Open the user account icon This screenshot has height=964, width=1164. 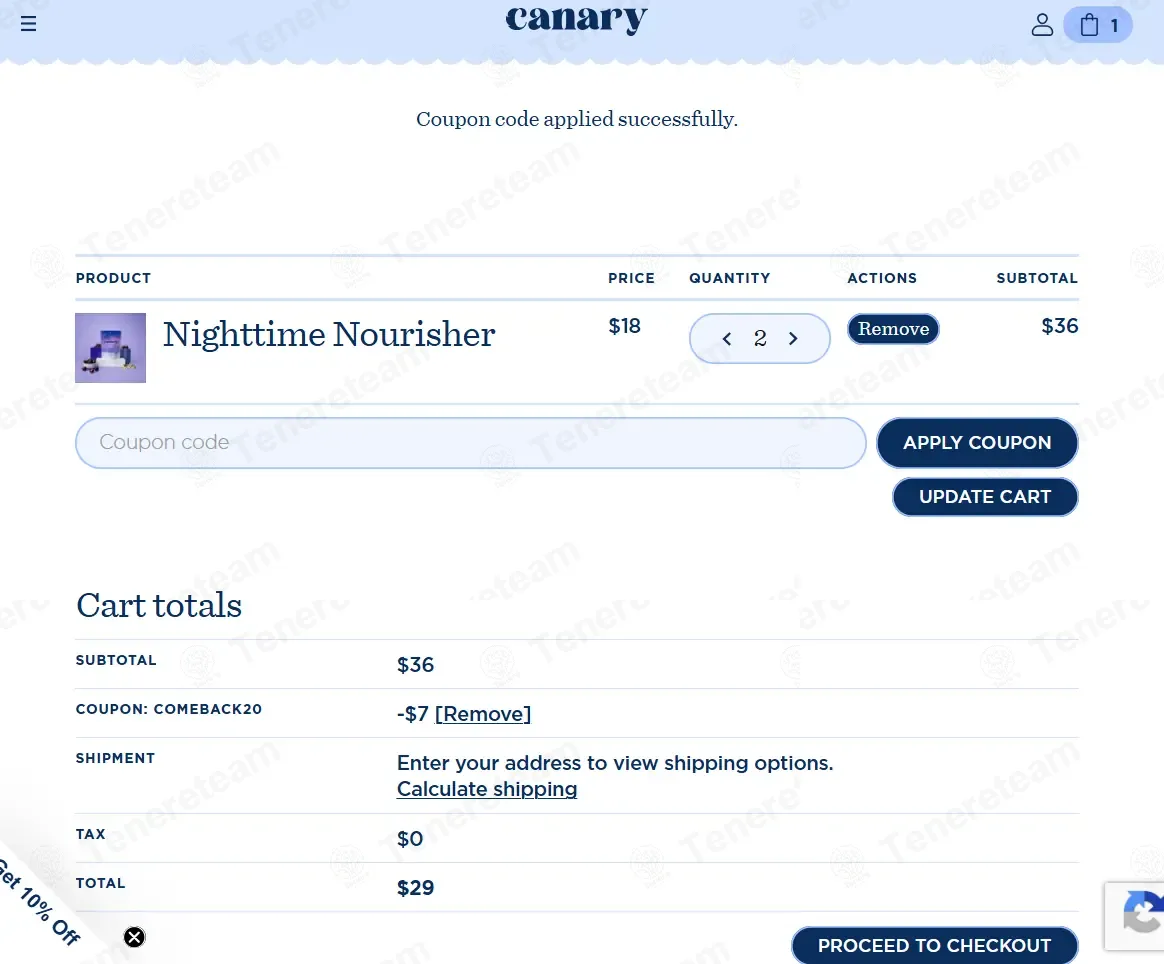pos(1042,24)
